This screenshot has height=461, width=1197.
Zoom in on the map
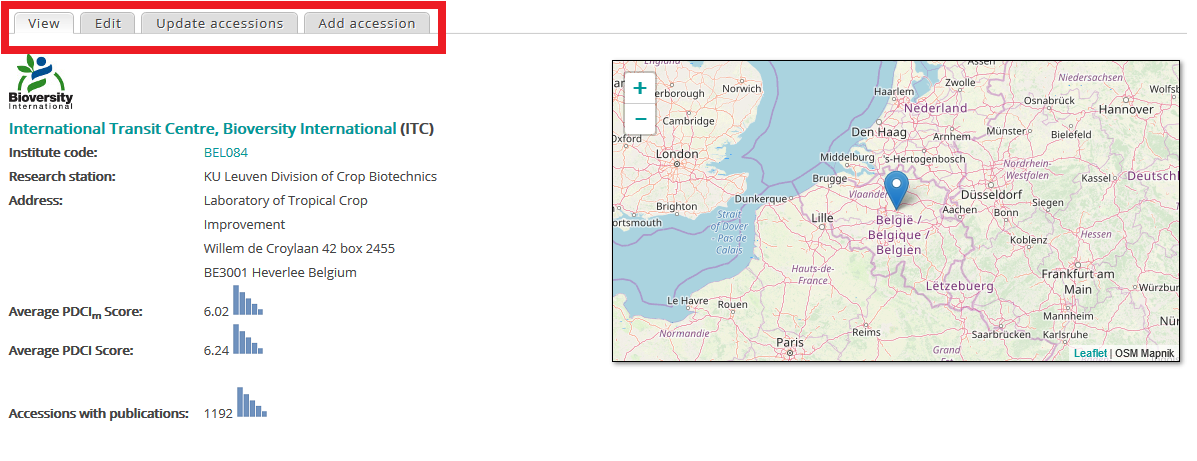pos(640,88)
